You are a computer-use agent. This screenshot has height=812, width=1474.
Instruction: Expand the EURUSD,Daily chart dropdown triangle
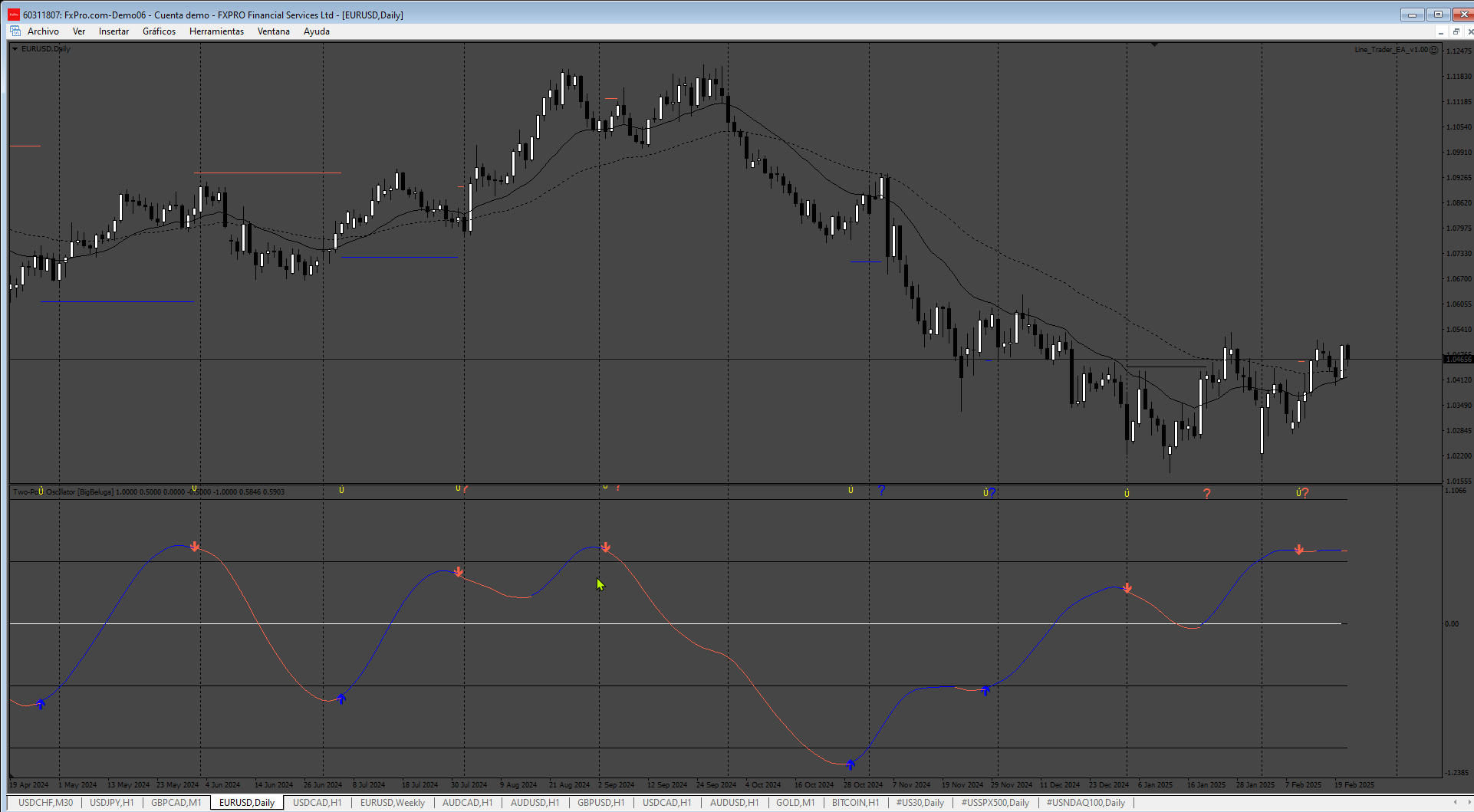(x=15, y=49)
